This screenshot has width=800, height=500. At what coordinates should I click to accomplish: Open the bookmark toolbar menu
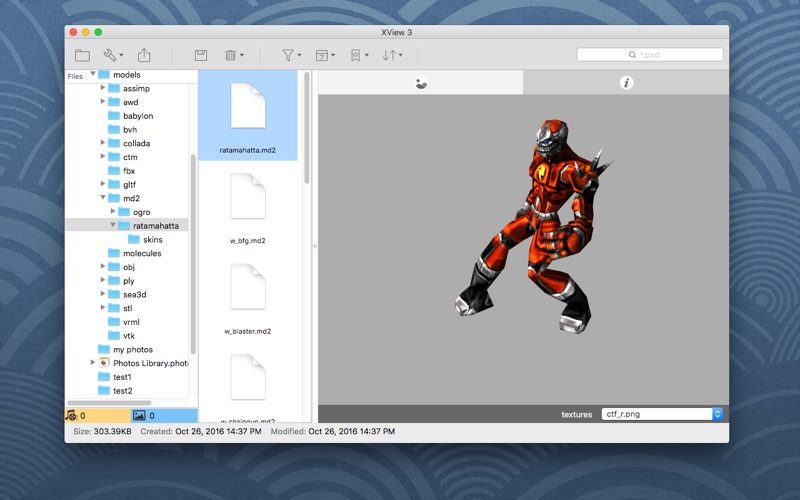pyautogui.click(x=358, y=55)
